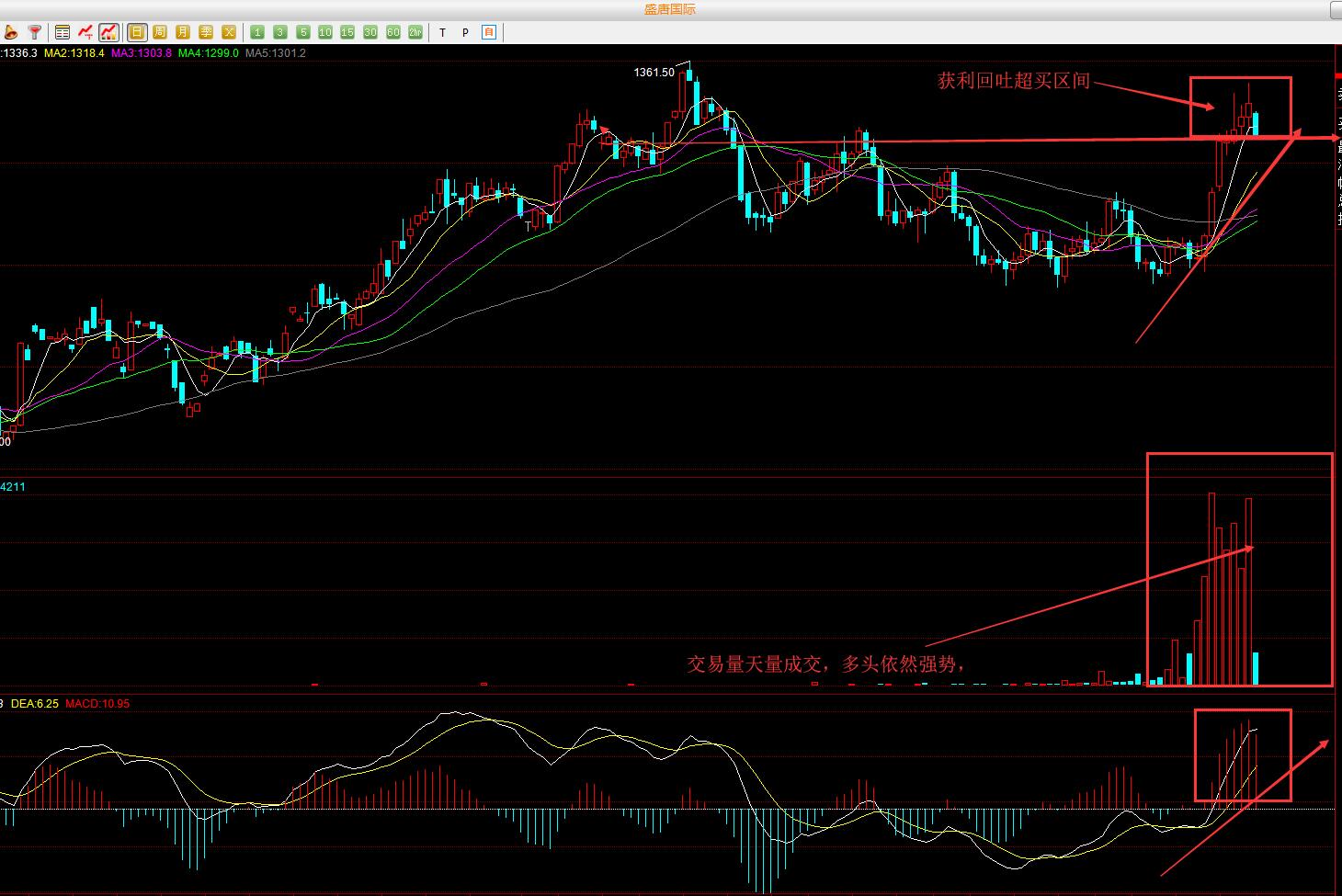The image size is (1342, 896).
Task: Click the 1361.50 high price label
Action: [654, 73]
